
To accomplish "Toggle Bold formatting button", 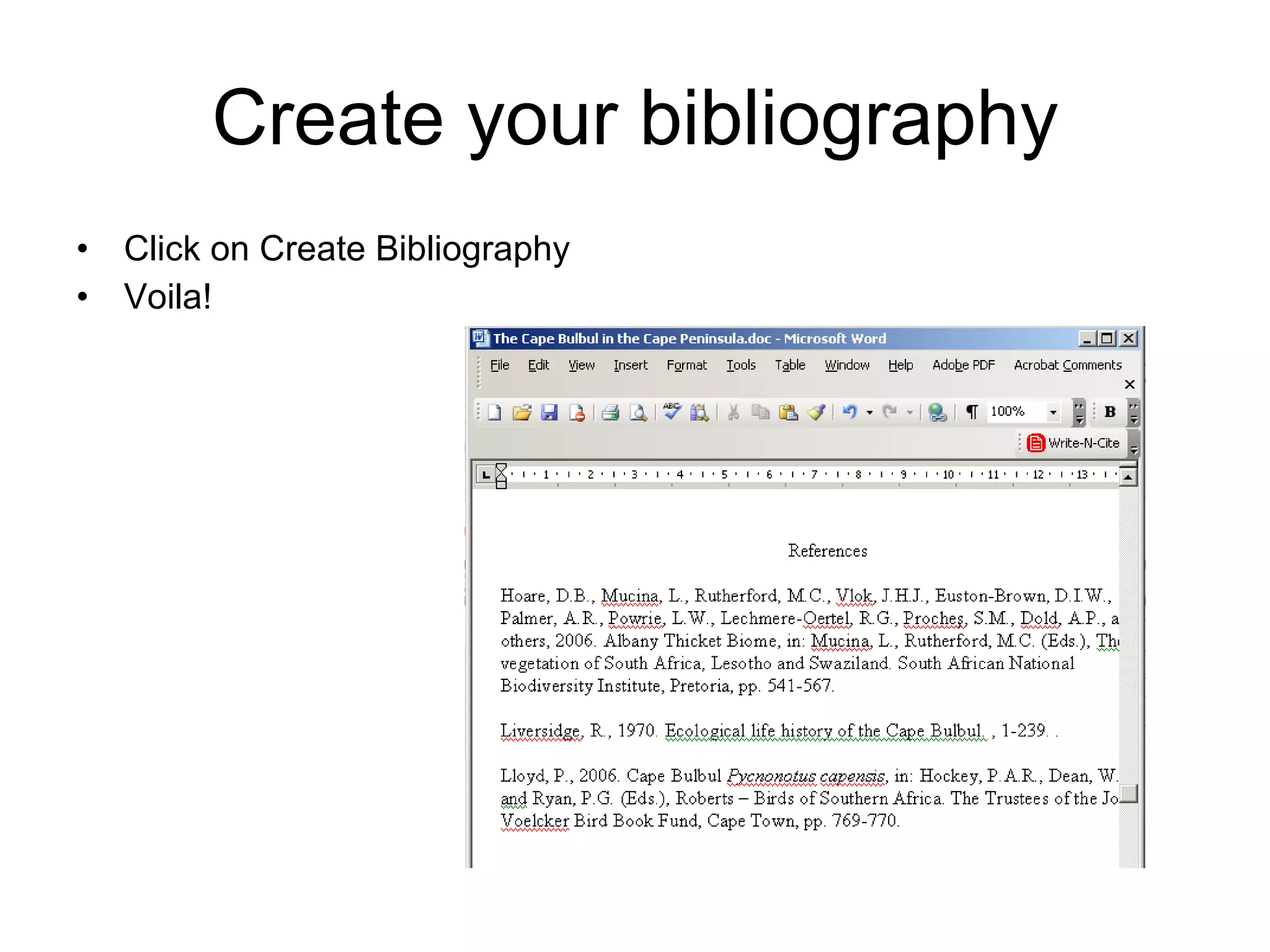I will [1110, 412].
